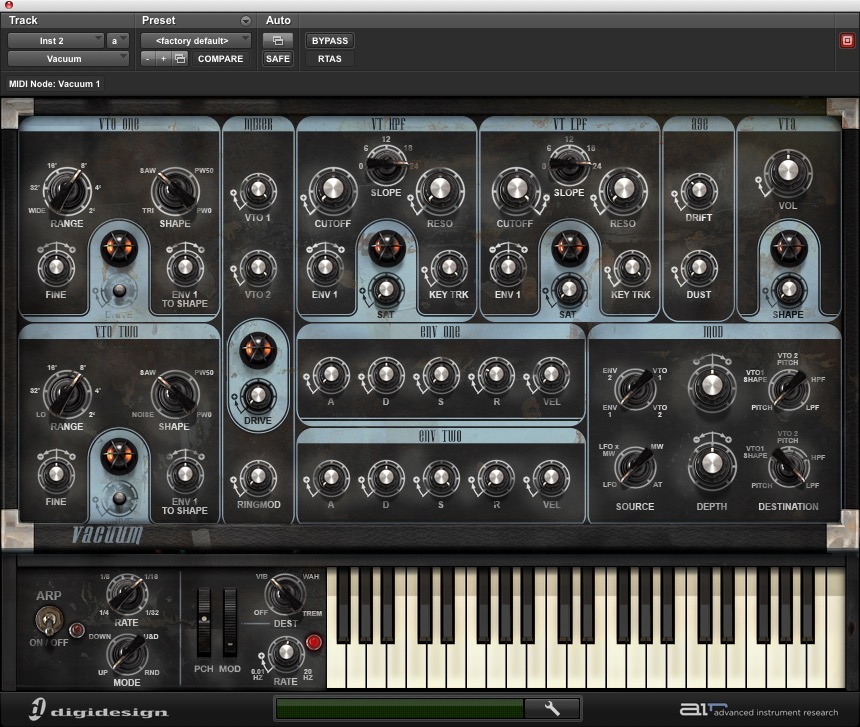Open the factory default preset dropdown
Image resolution: width=860 pixels, height=727 pixels.
pos(196,41)
